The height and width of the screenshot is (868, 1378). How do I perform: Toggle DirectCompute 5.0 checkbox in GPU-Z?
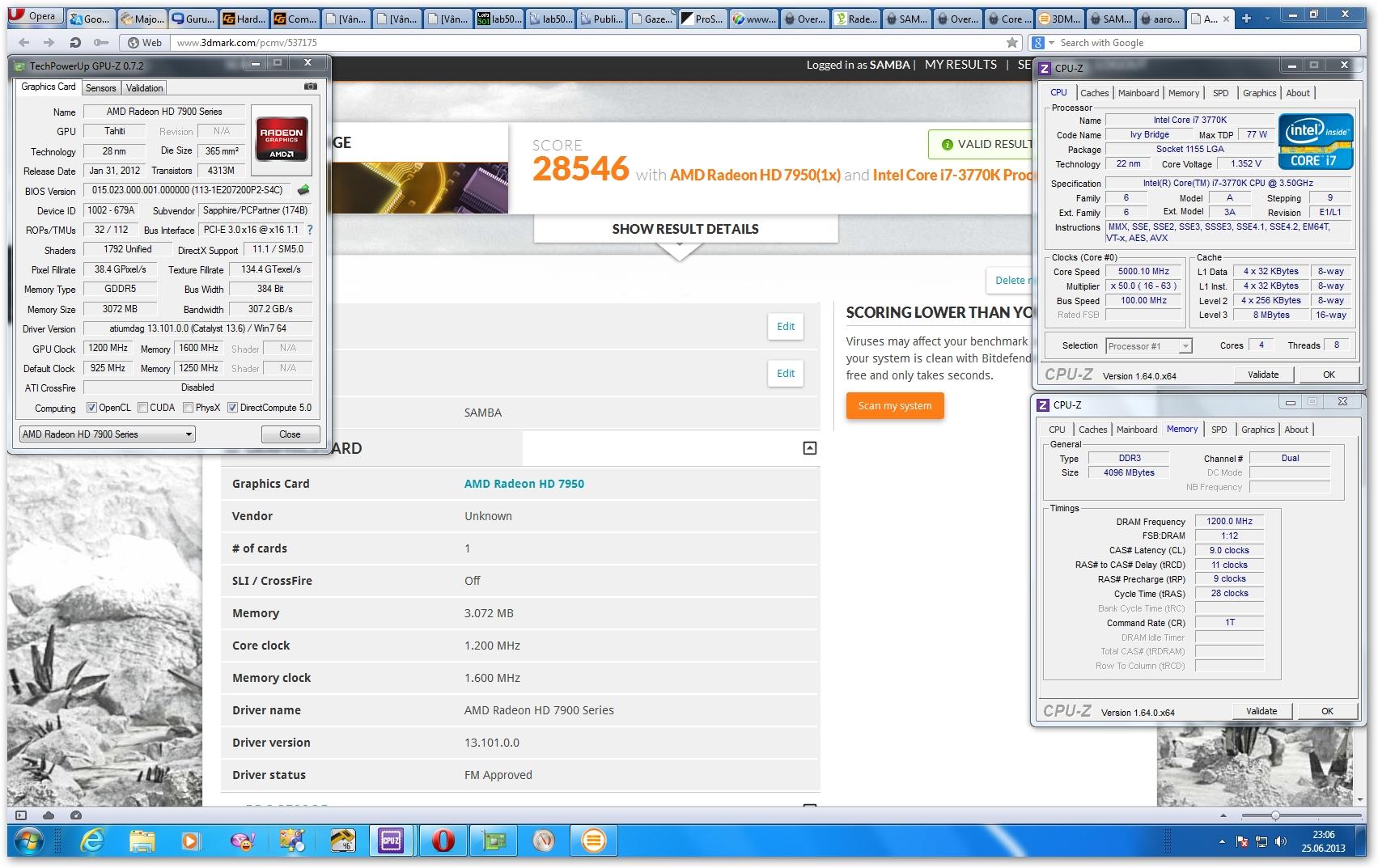tap(232, 408)
